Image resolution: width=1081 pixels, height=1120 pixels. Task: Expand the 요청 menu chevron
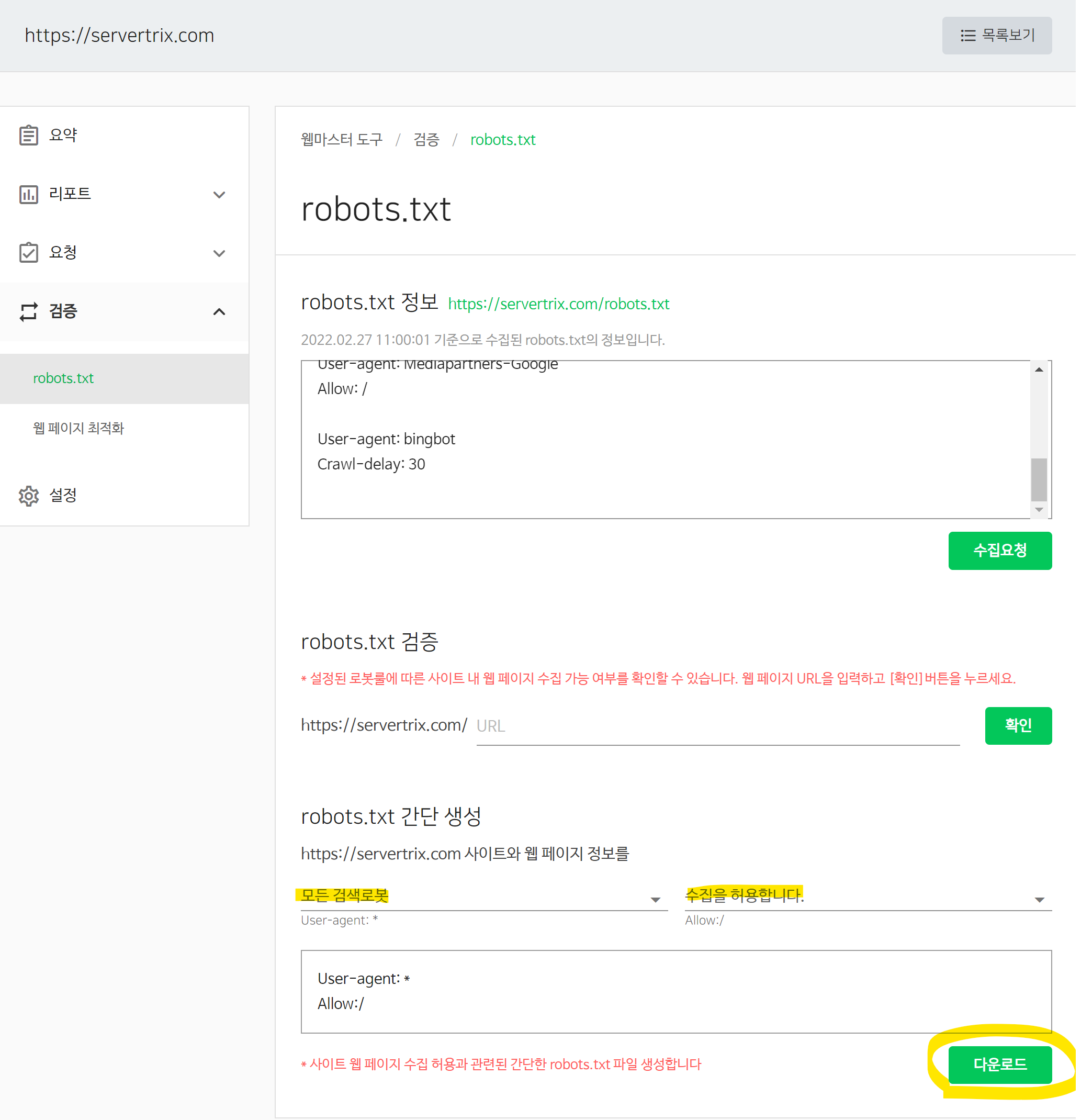(219, 253)
